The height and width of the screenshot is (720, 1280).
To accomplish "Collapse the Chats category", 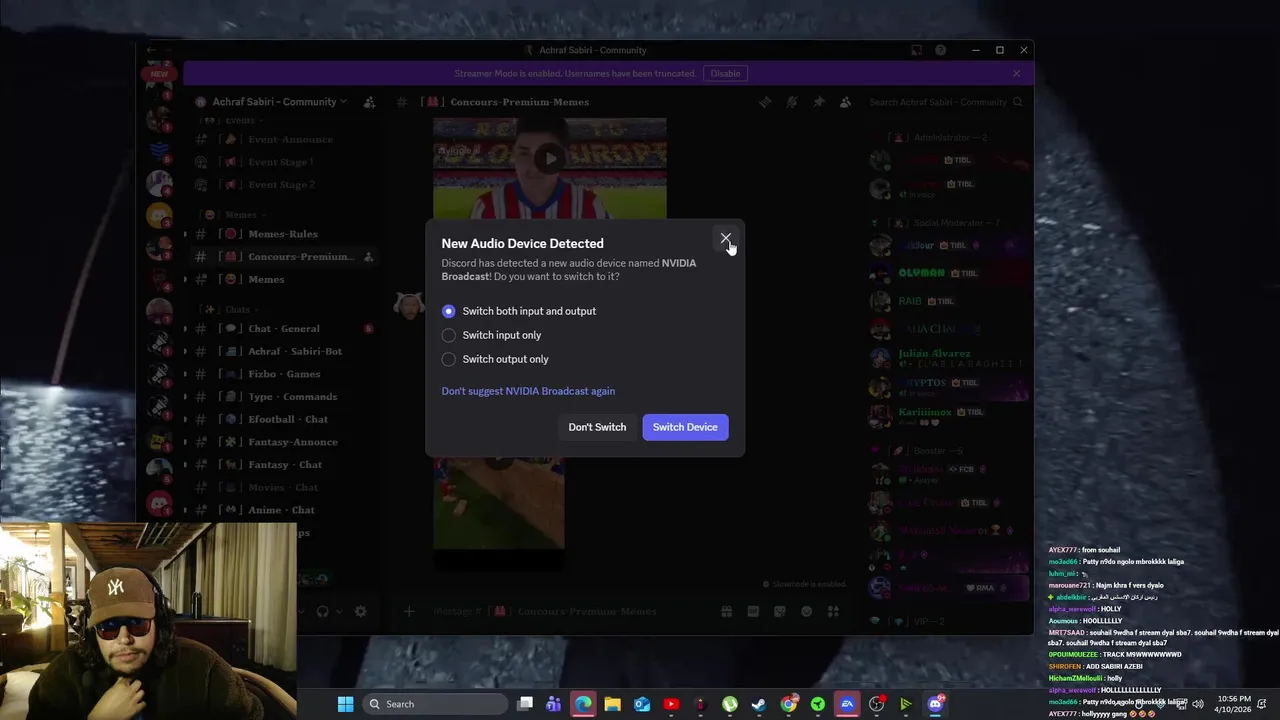I will [229, 309].
